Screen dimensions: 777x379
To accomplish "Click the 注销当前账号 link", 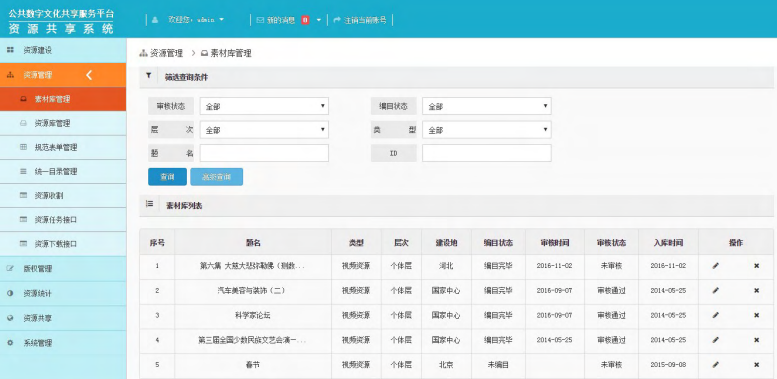I will (x=365, y=20).
